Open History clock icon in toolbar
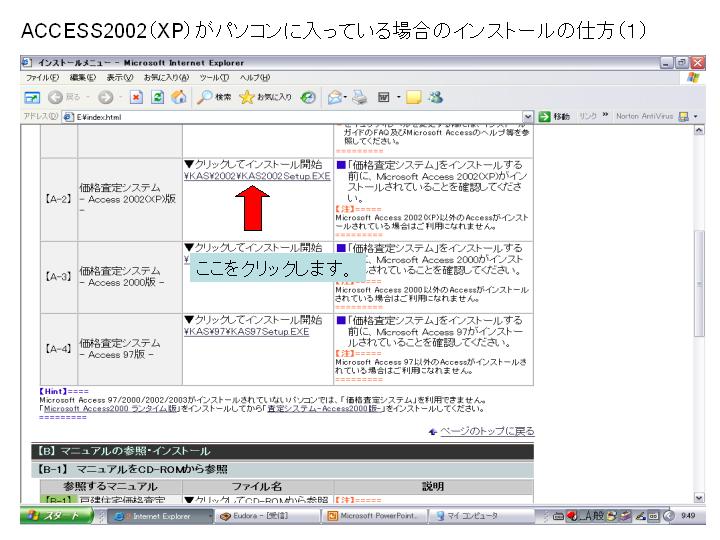This screenshot has height=540, width=720. click(308, 97)
